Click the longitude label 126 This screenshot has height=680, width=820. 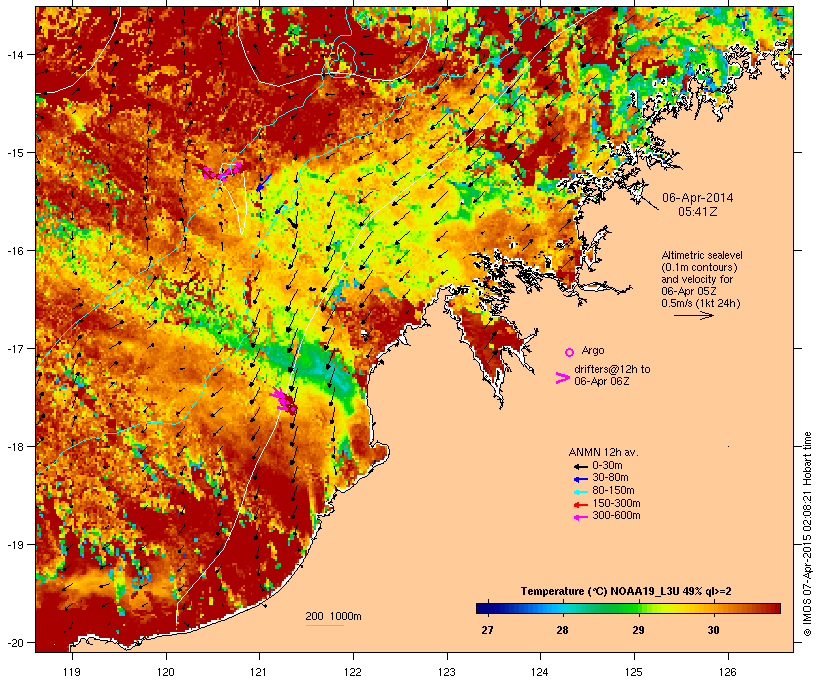[x=728, y=672]
